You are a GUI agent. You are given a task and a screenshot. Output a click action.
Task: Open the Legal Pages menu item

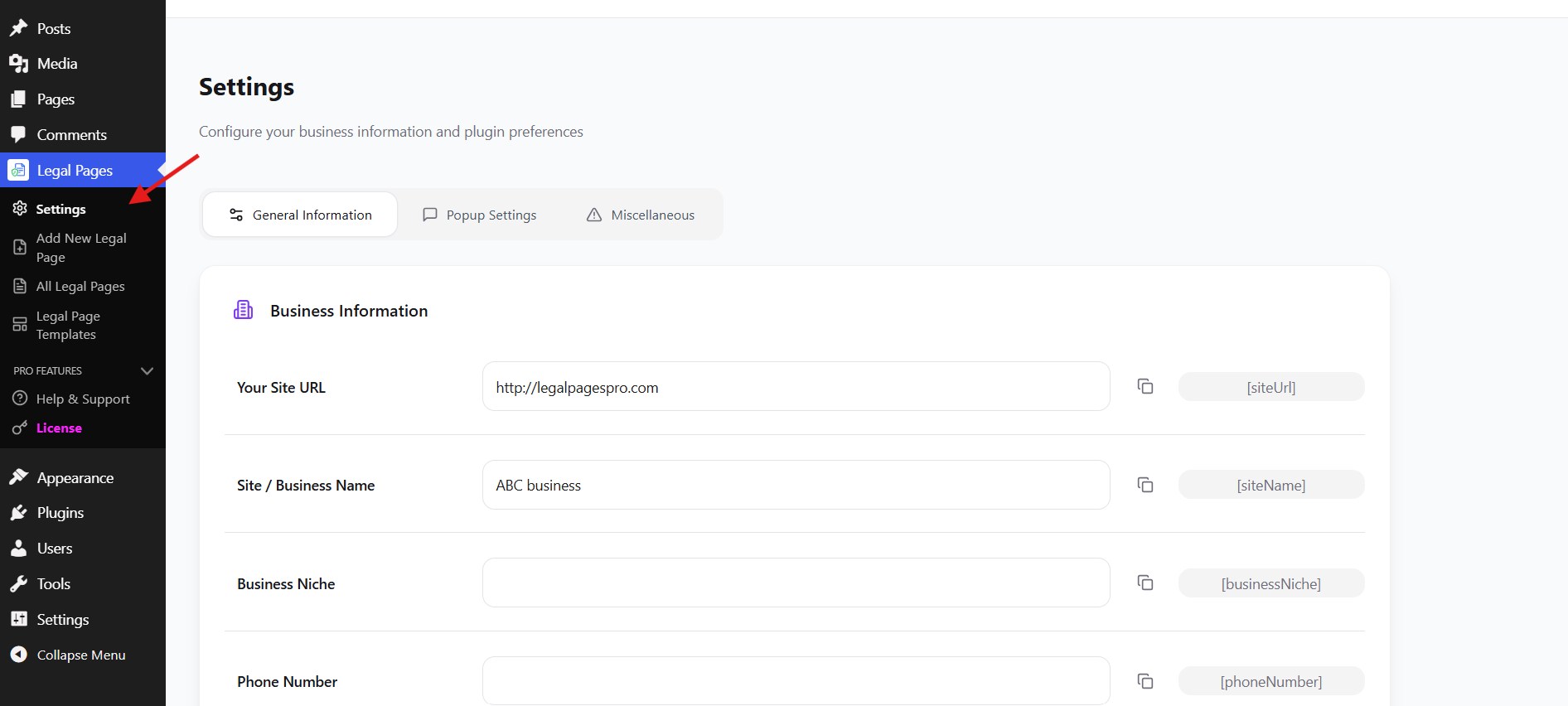(x=83, y=170)
